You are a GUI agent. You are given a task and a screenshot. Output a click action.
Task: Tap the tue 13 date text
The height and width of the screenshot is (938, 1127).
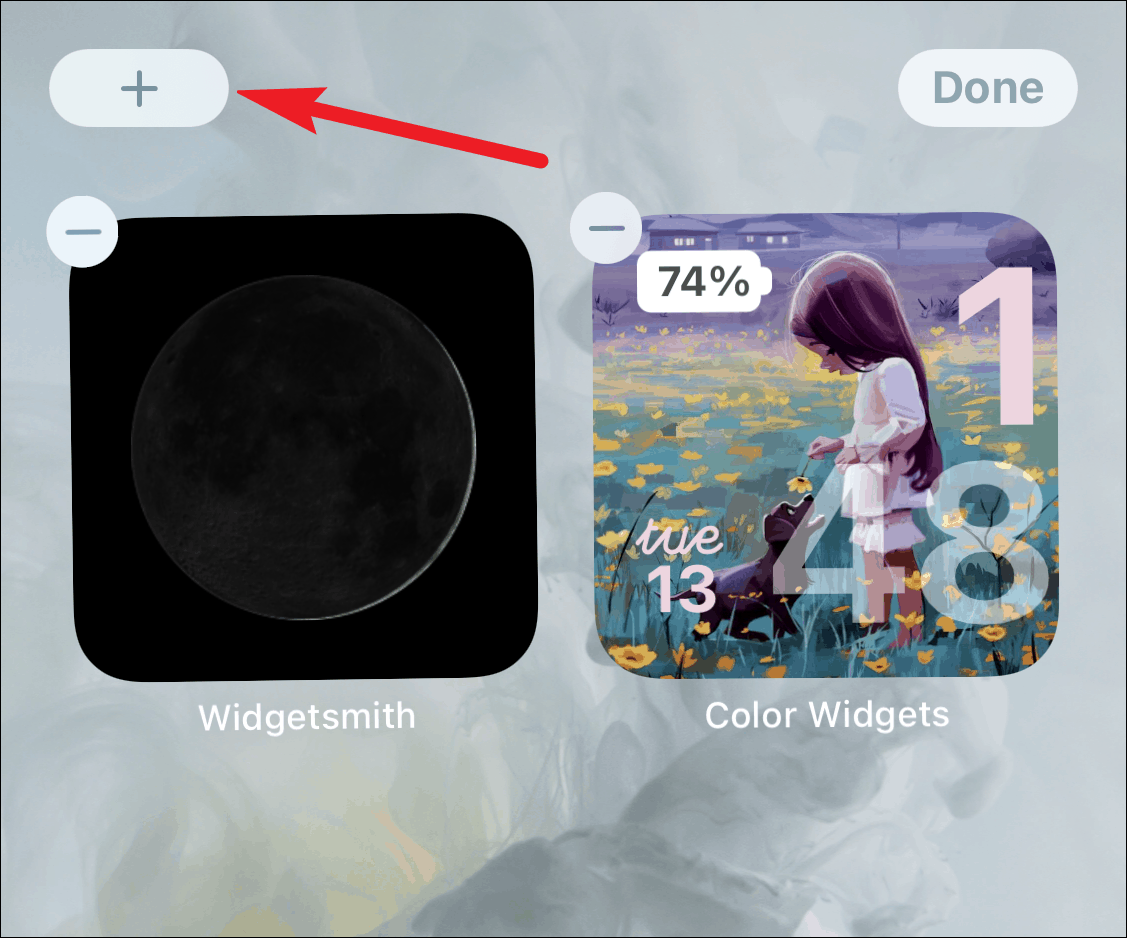[x=680, y=566]
